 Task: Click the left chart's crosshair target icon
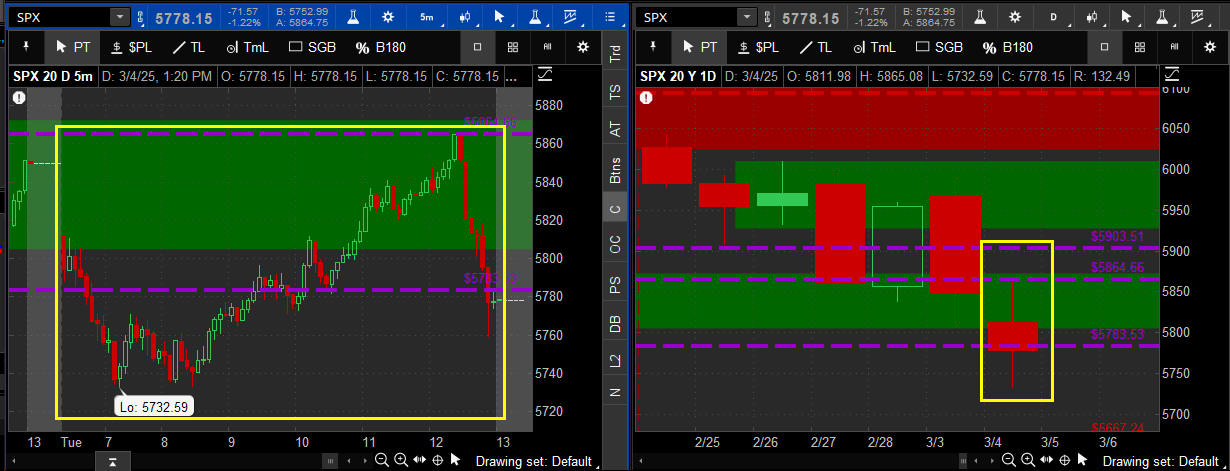point(437,460)
